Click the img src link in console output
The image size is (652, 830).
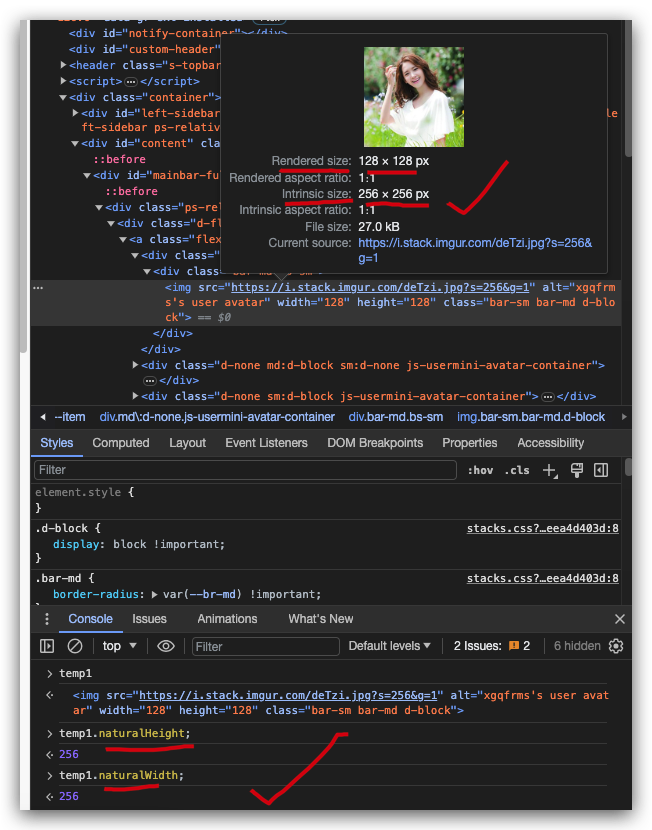pos(288,695)
